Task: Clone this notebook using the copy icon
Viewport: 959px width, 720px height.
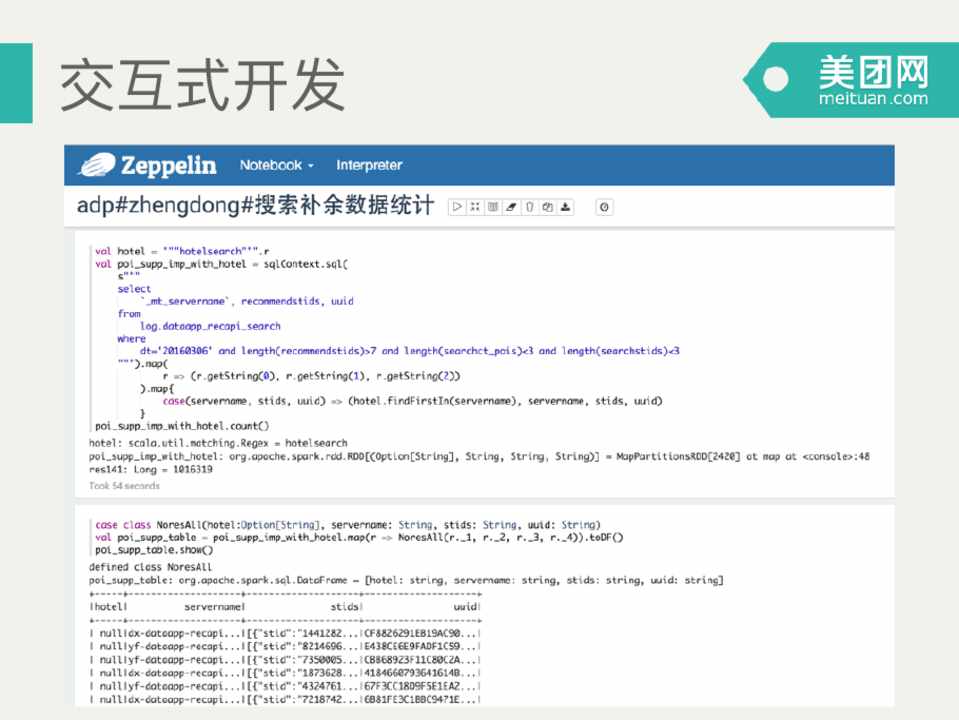Action: pos(547,207)
